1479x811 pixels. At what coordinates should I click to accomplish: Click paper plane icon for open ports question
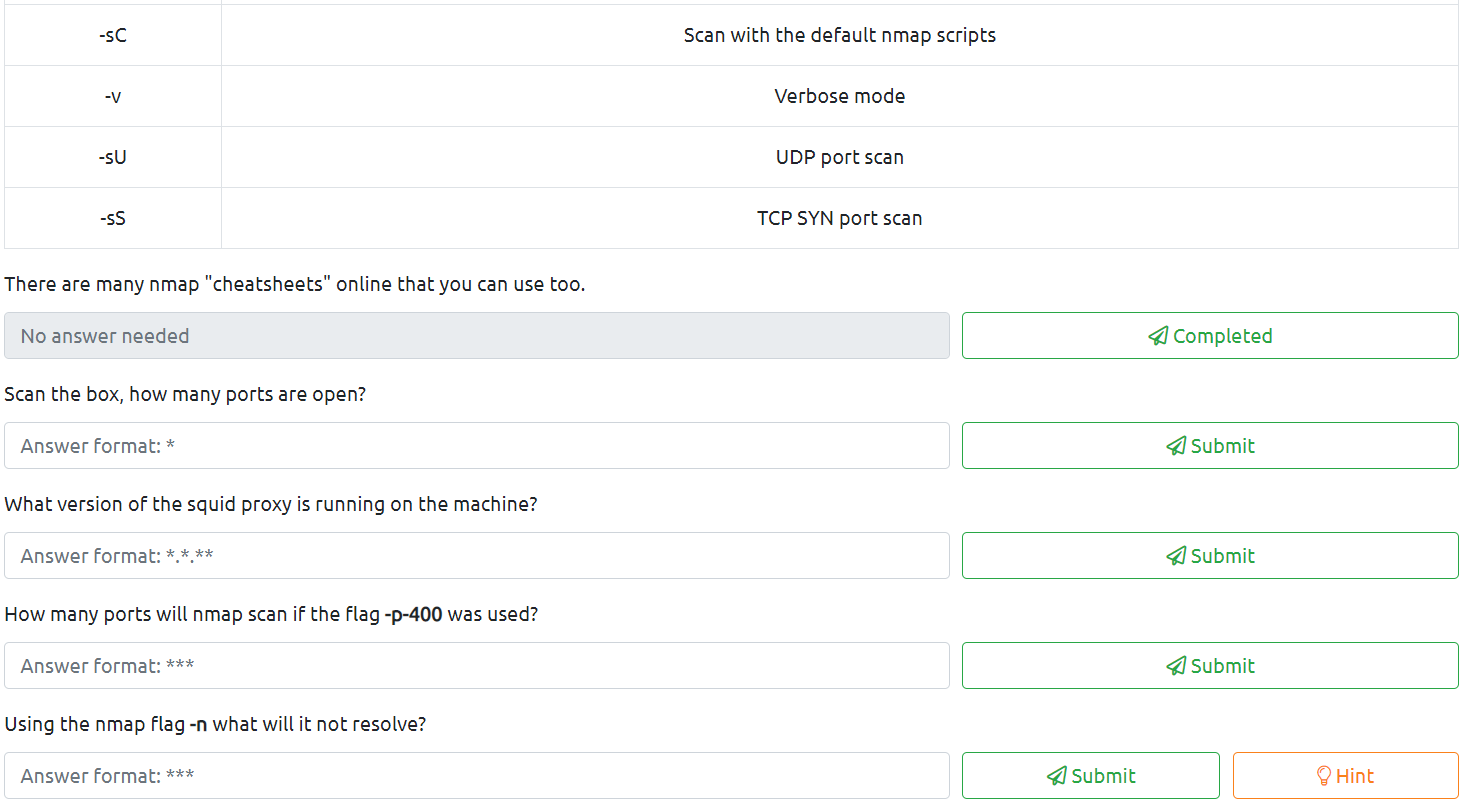pos(1176,446)
